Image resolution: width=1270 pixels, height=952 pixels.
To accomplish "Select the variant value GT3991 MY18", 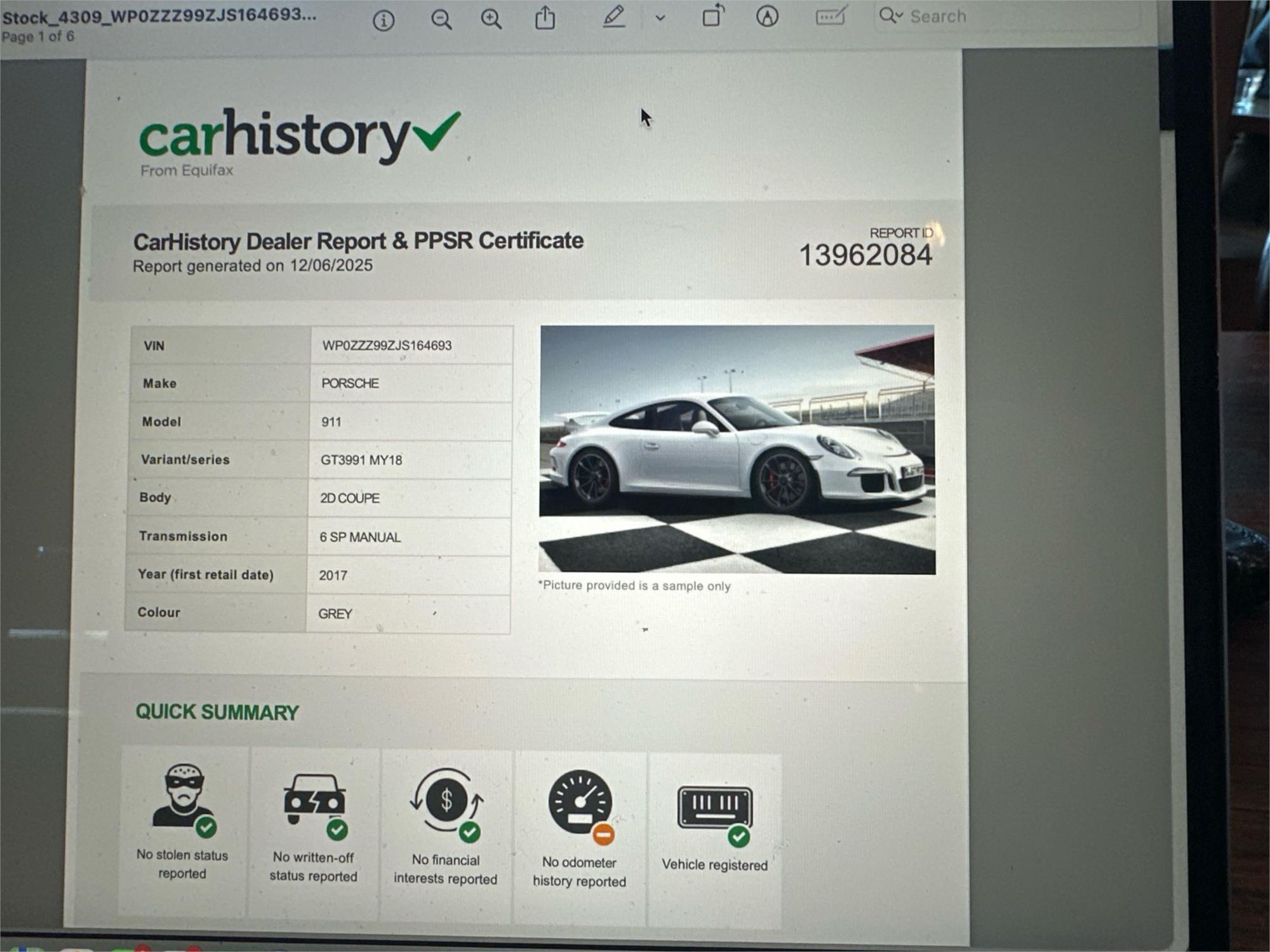I will (x=361, y=460).
